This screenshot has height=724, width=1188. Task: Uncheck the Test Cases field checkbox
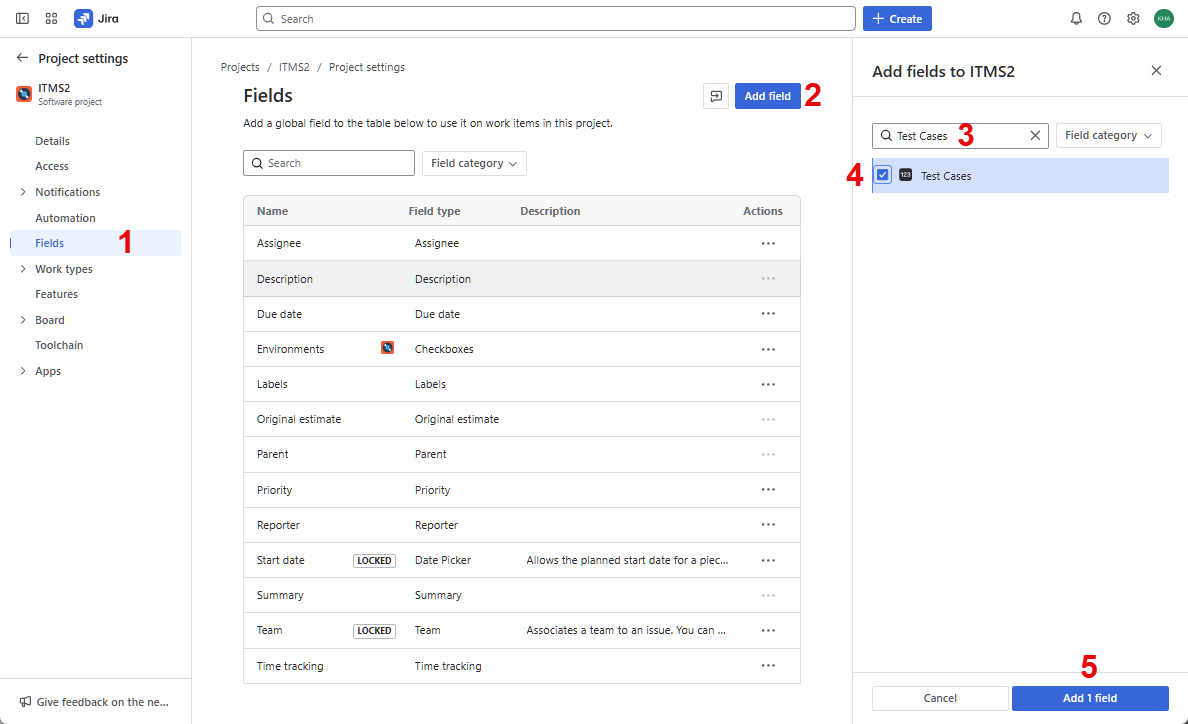point(883,175)
